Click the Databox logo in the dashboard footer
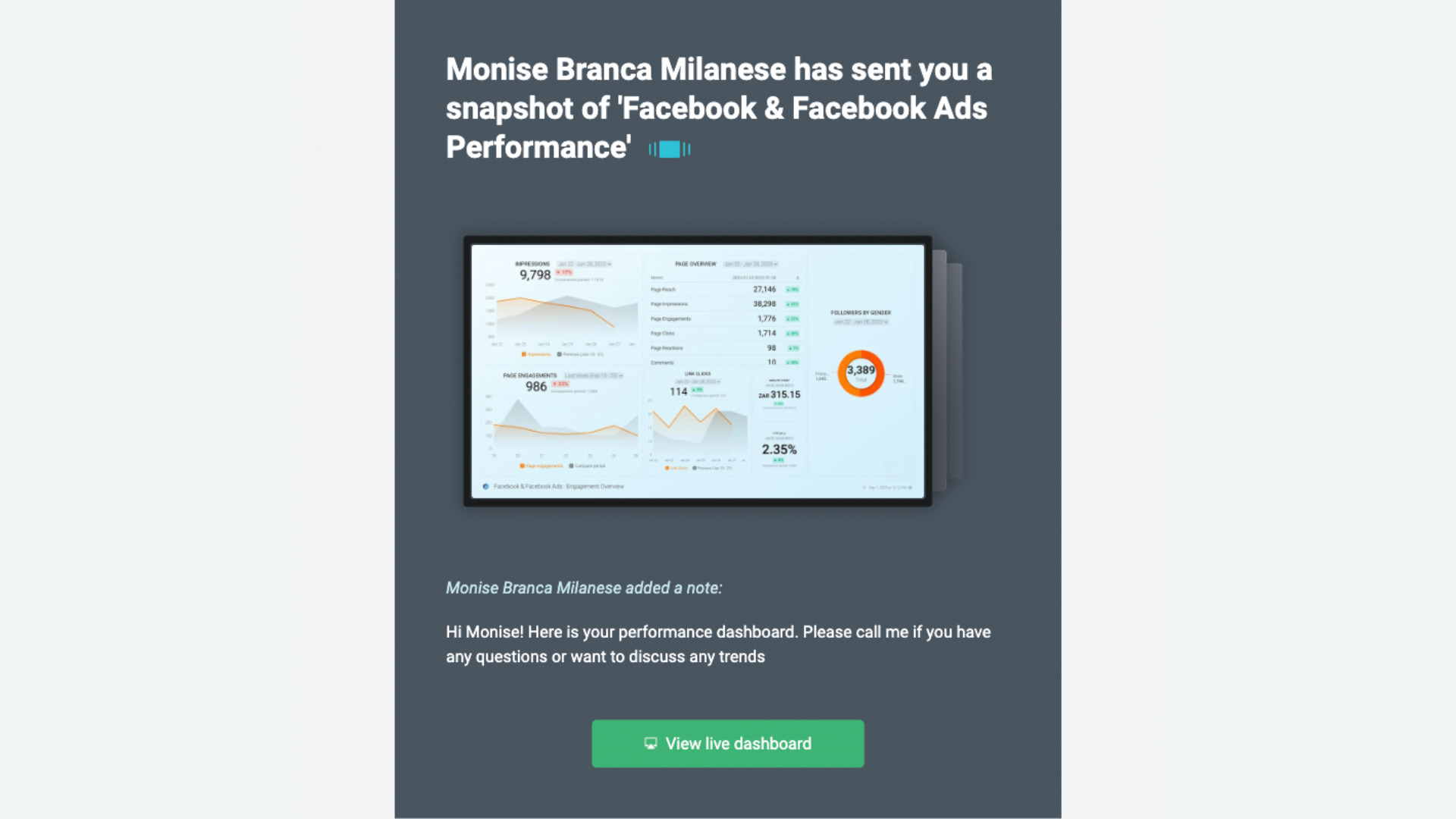Viewport: 1456px width, 819px height. [x=486, y=486]
